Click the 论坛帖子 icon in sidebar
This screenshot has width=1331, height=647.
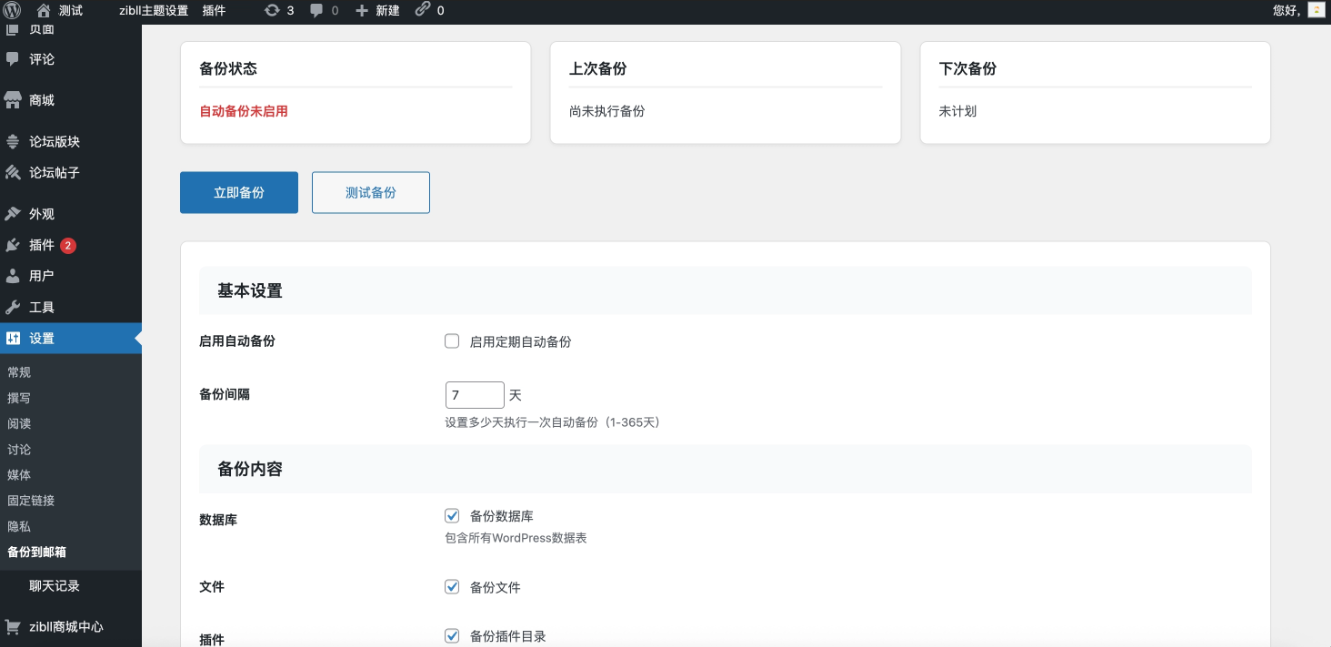point(12,172)
